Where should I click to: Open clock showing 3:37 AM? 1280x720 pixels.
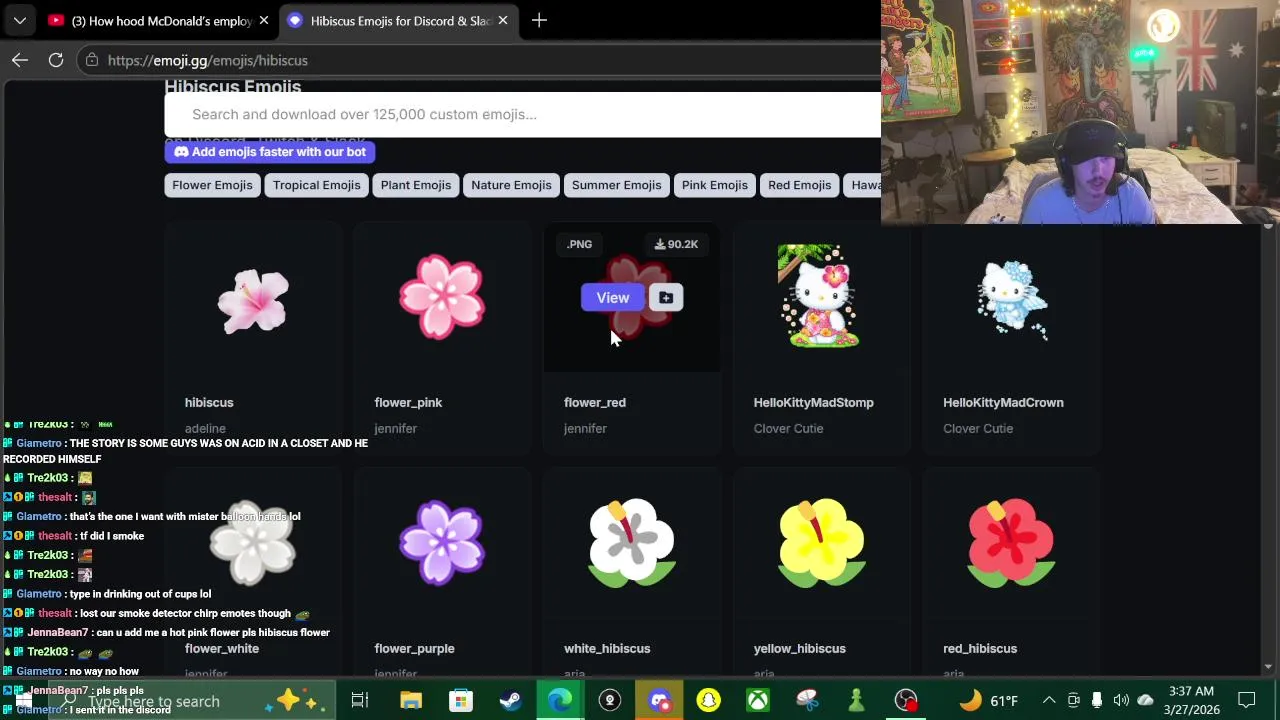pyautogui.click(x=1190, y=700)
